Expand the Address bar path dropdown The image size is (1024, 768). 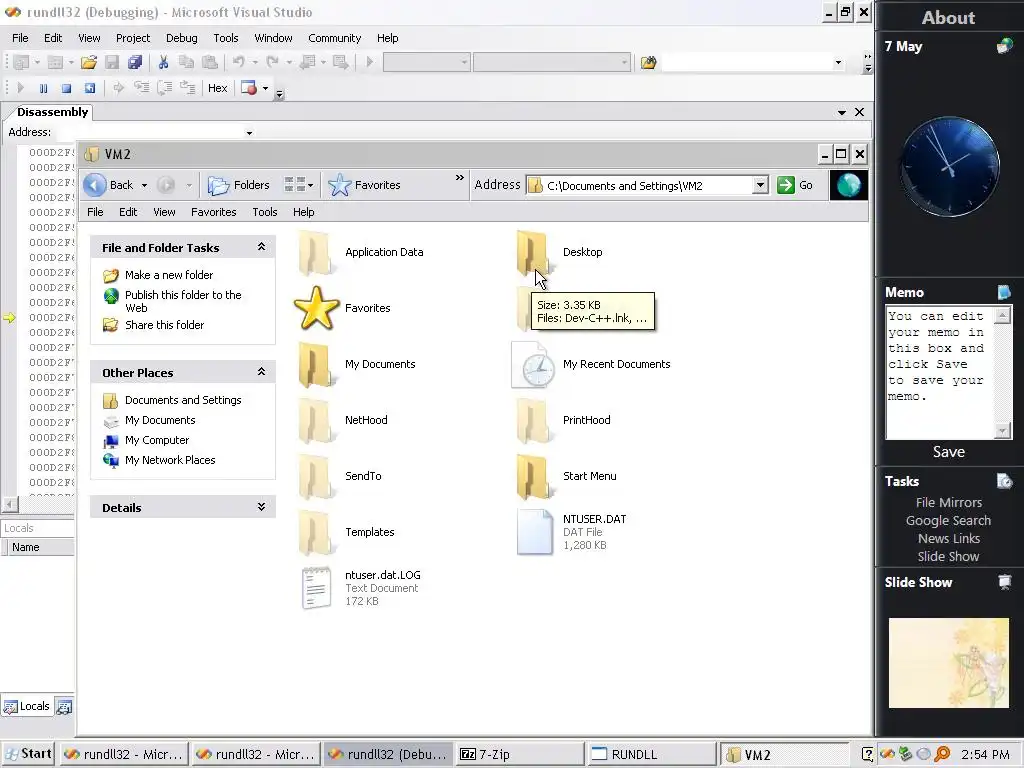tap(760, 185)
